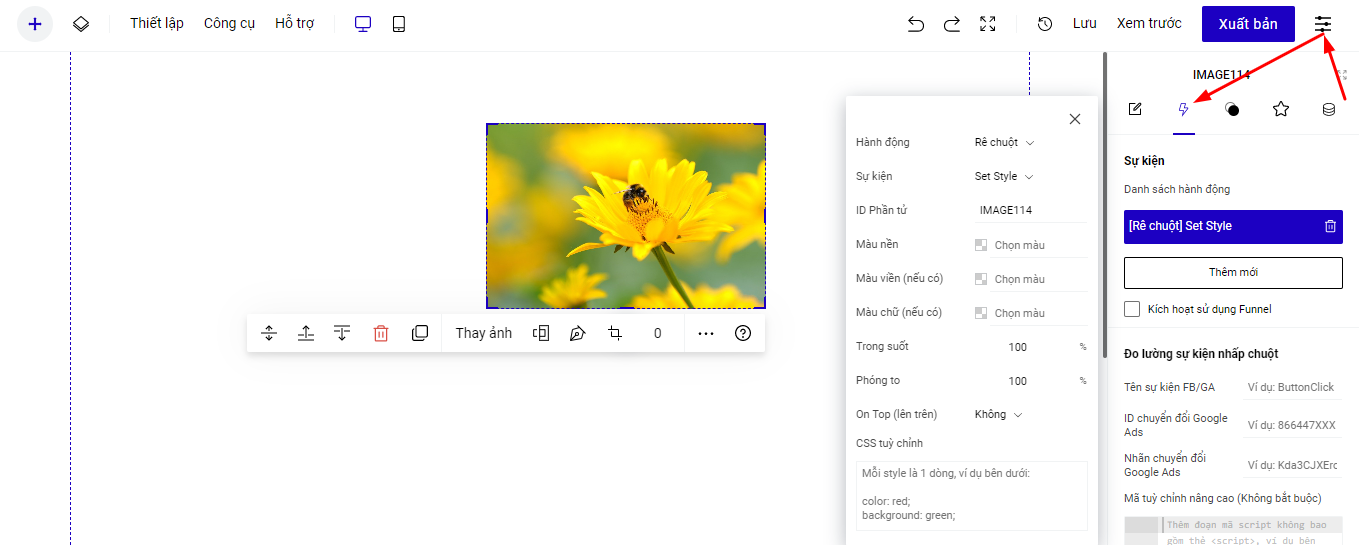1359x545 pixels.
Task: Open the Sự kiện dropdown (Set Style)
Action: click(1004, 177)
